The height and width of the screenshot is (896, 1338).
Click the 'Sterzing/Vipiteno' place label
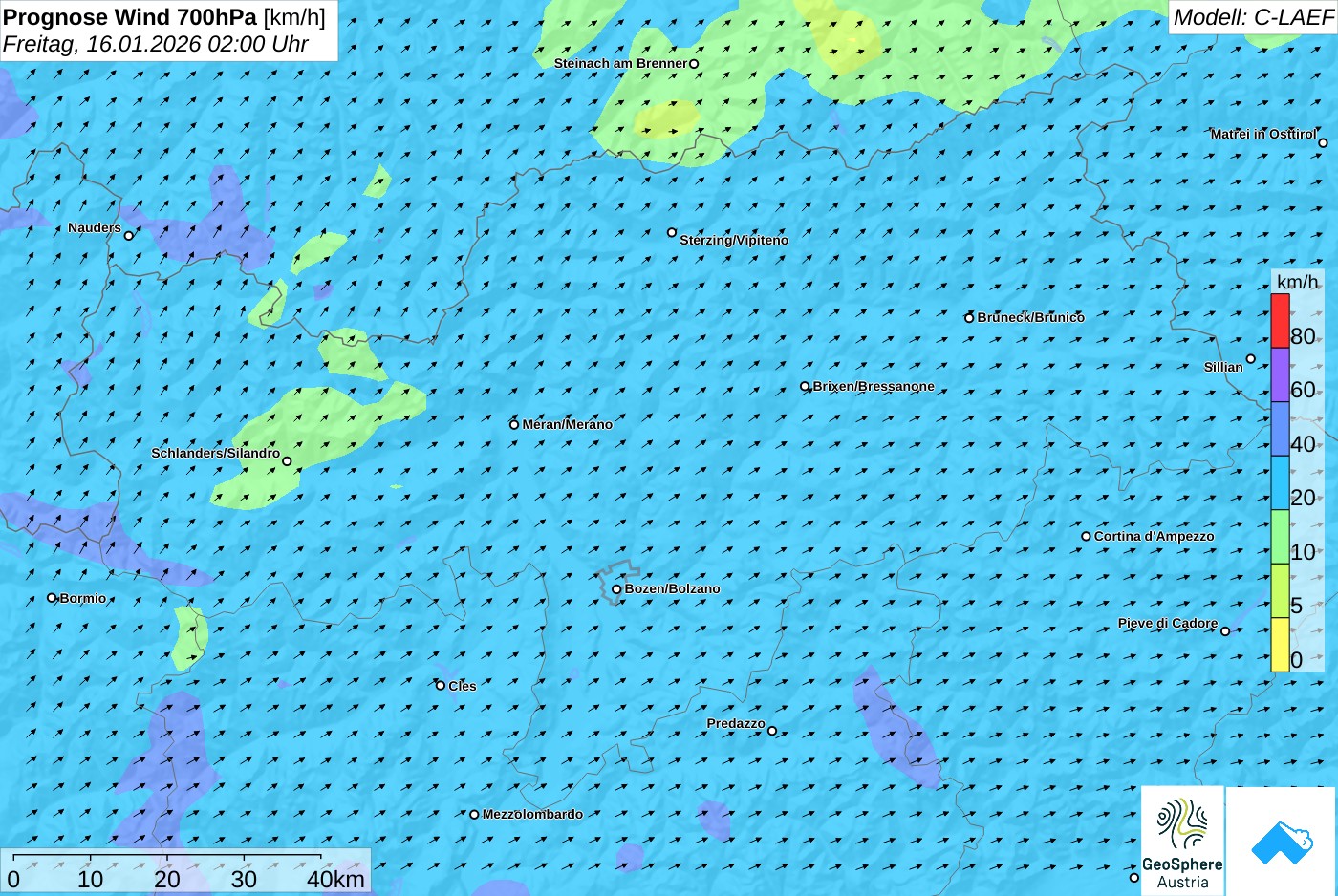point(734,240)
